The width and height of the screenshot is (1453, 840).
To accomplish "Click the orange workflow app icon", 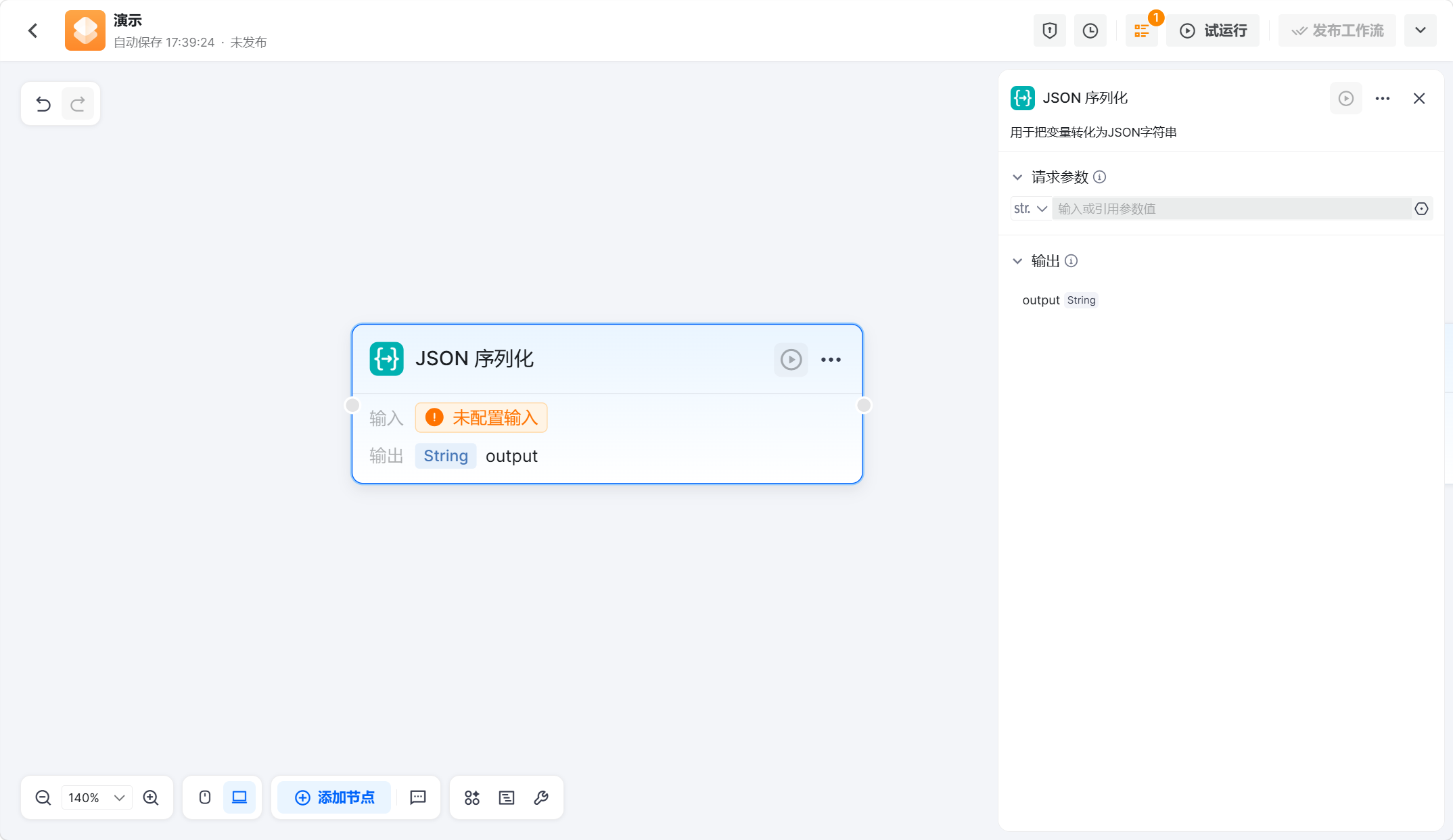I will click(85, 30).
